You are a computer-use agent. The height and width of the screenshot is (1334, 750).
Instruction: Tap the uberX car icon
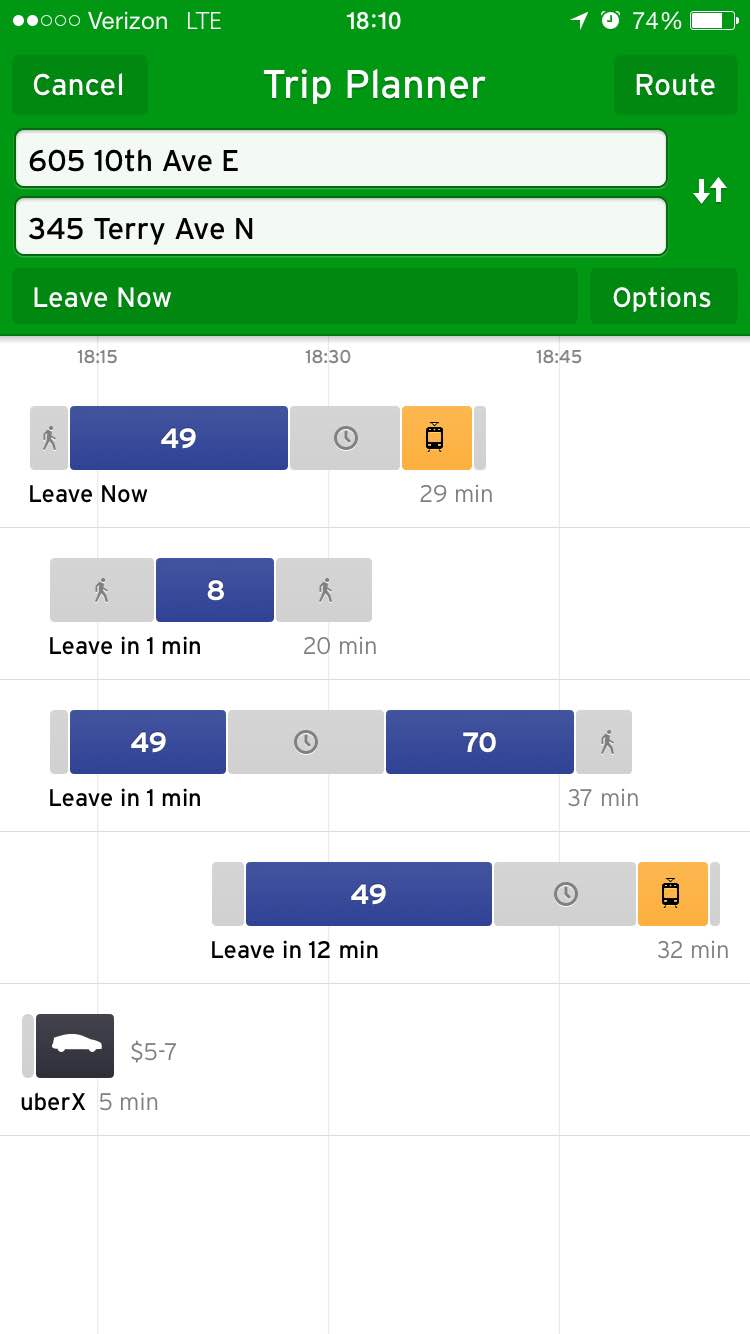(75, 1045)
